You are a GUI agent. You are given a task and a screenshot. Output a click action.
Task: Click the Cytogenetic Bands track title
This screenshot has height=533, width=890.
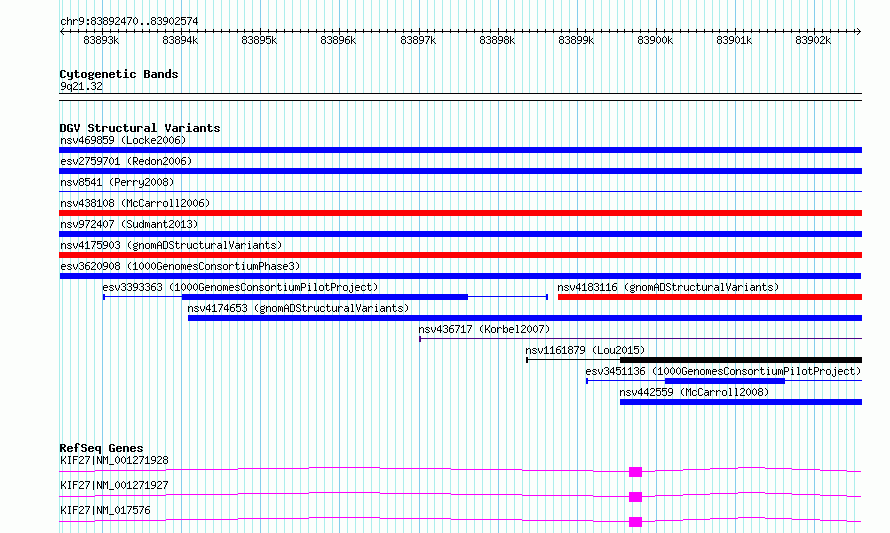pos(119,74)
